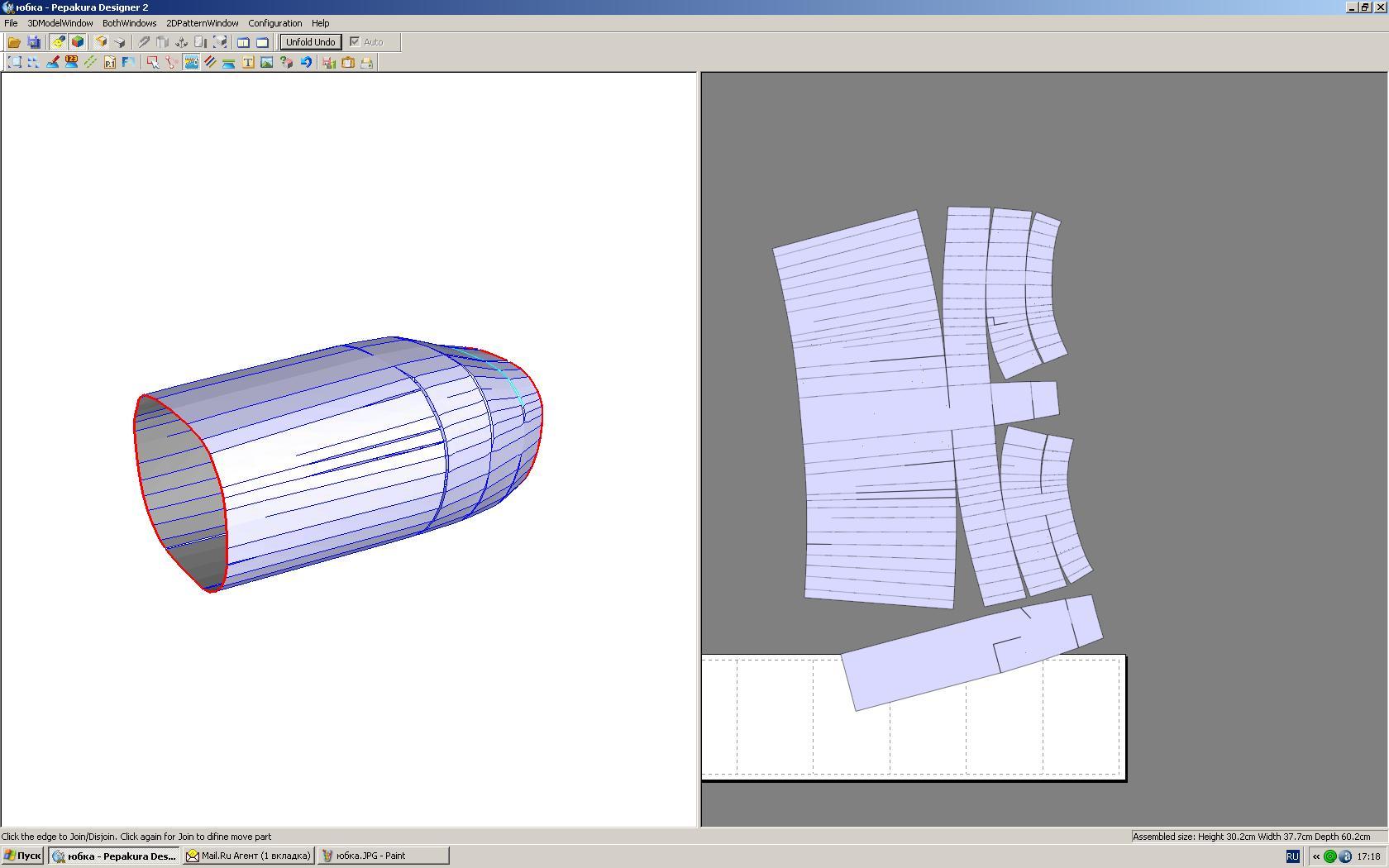Select the red rectangle selection tool

pyautogui.click(x=152, y=63)
